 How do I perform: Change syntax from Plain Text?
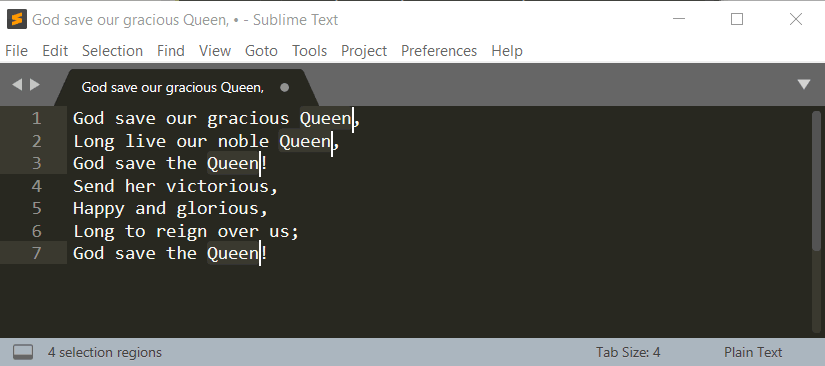[x=753, y=352]
